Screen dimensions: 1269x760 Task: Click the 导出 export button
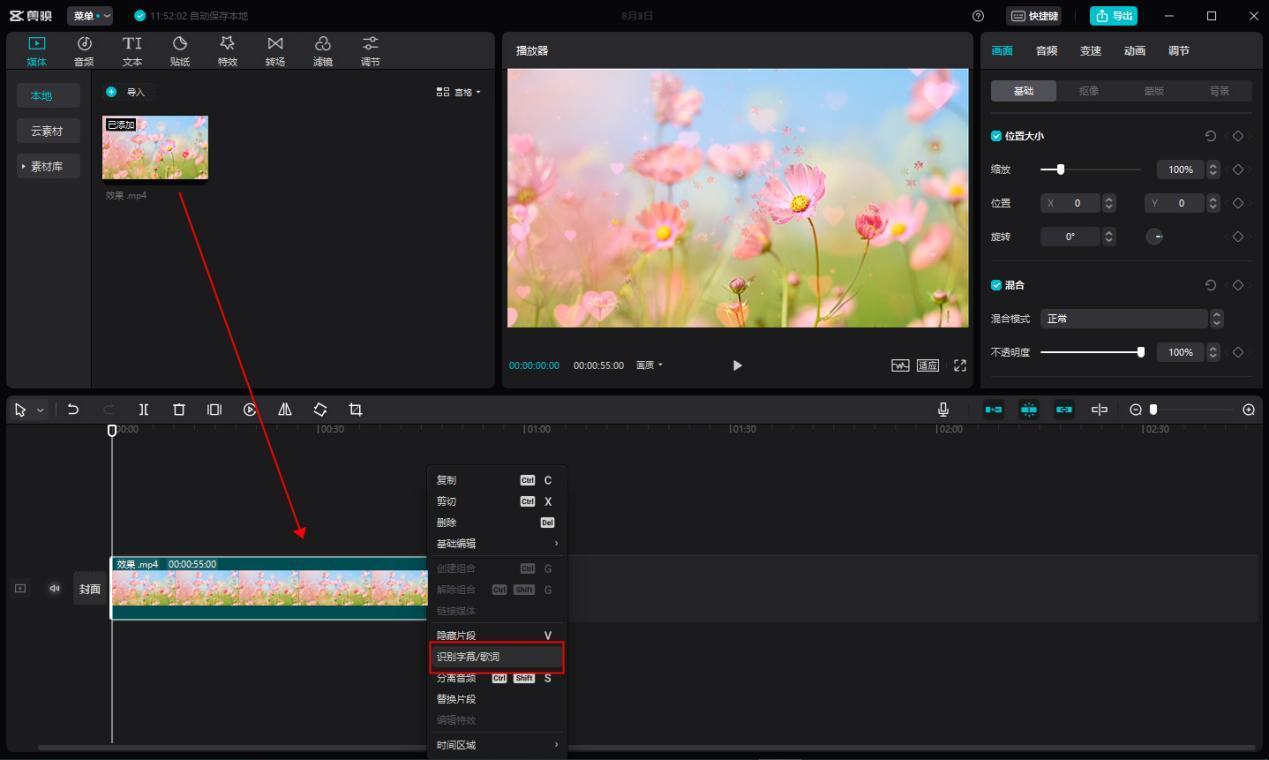pos(1113,15)
